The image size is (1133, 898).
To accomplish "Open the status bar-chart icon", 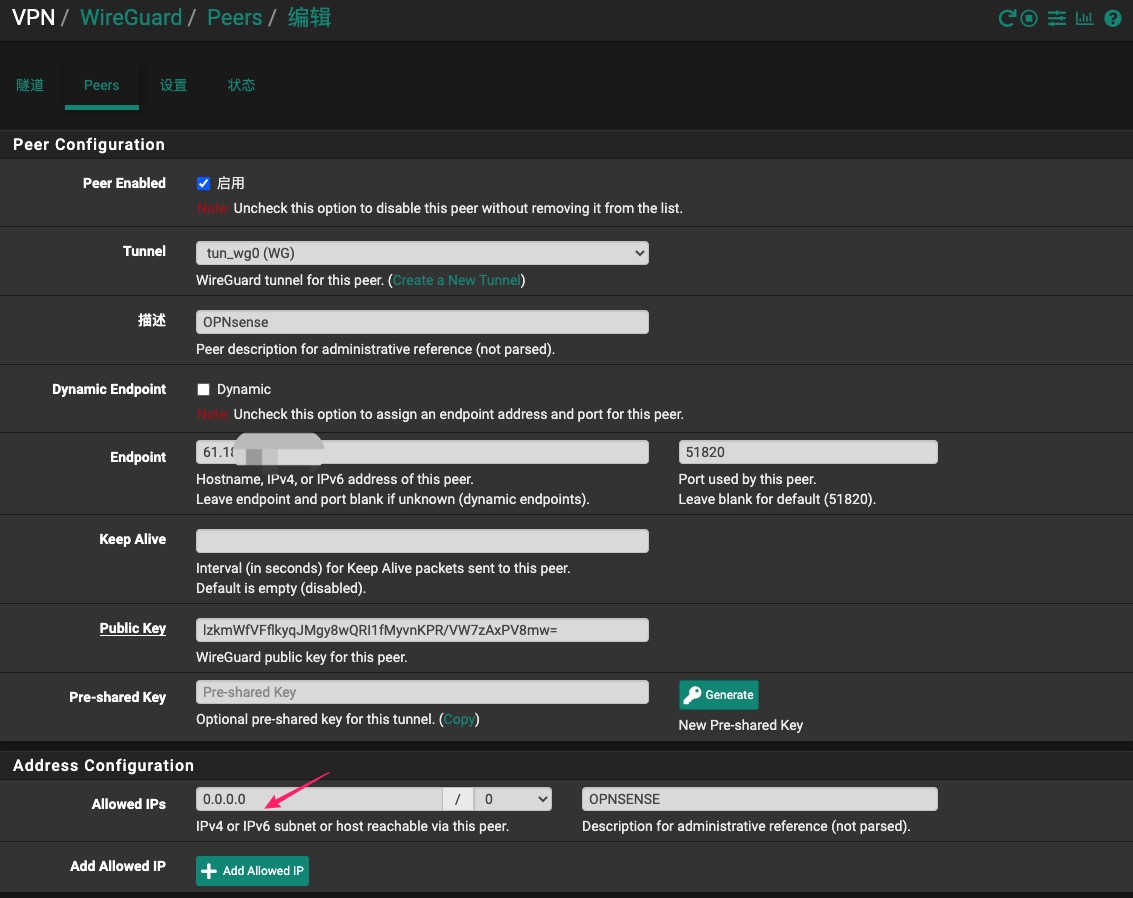I will click(x=1084, y=18).
